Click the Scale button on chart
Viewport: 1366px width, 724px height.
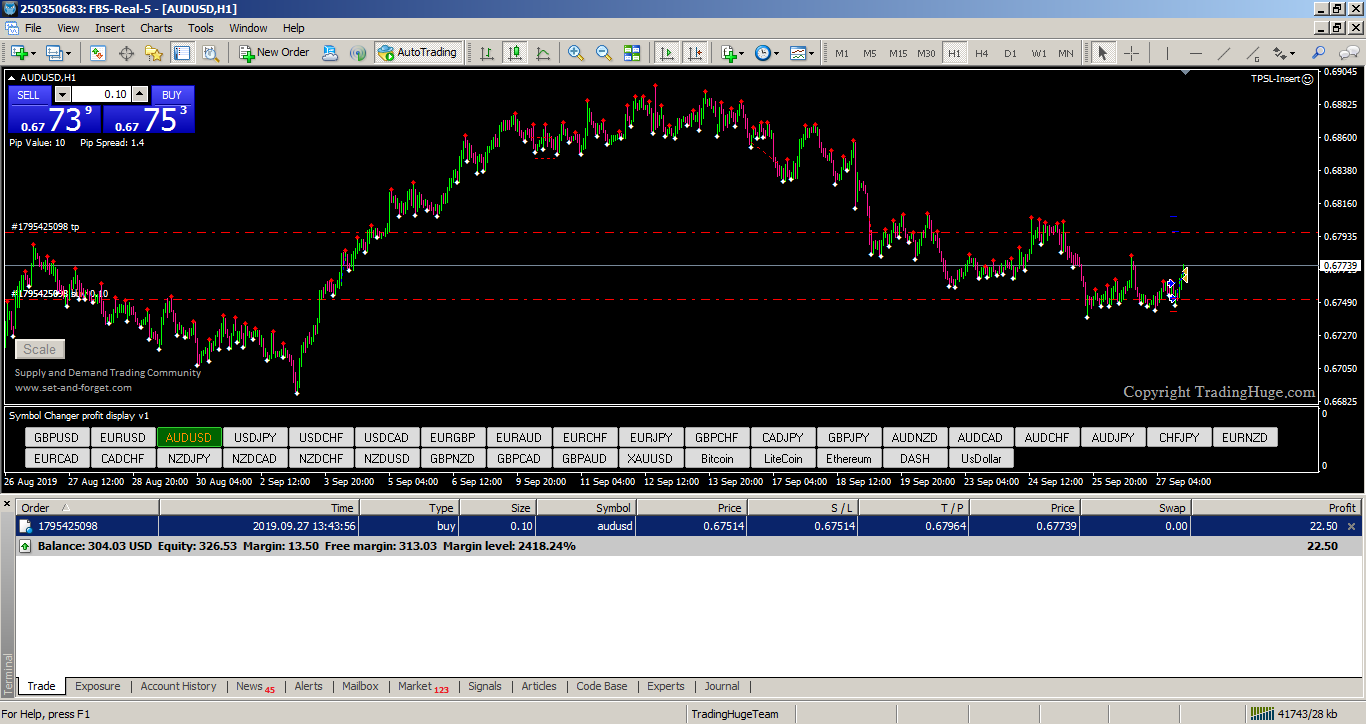40,349
